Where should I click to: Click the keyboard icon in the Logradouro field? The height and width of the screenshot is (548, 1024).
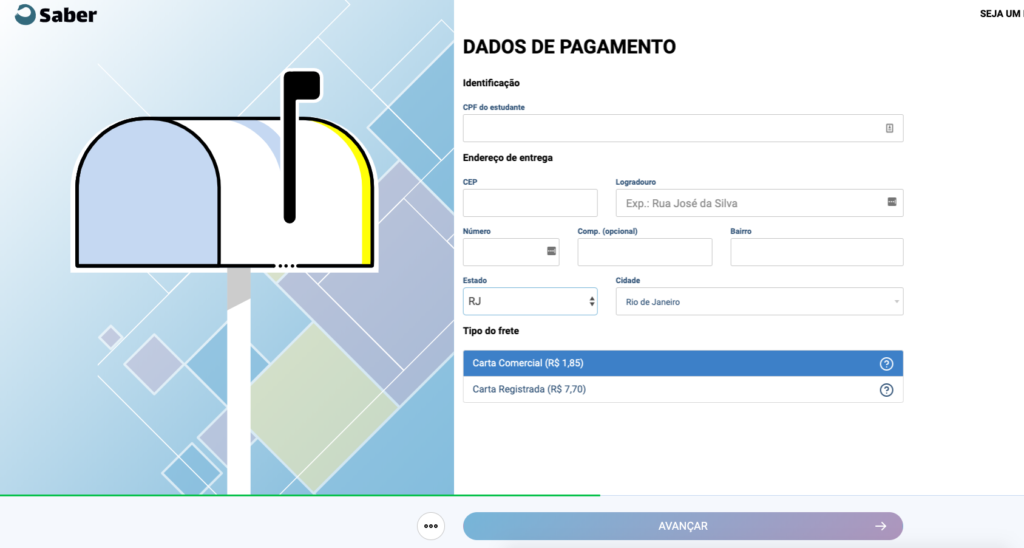click(x=892, y=202)
